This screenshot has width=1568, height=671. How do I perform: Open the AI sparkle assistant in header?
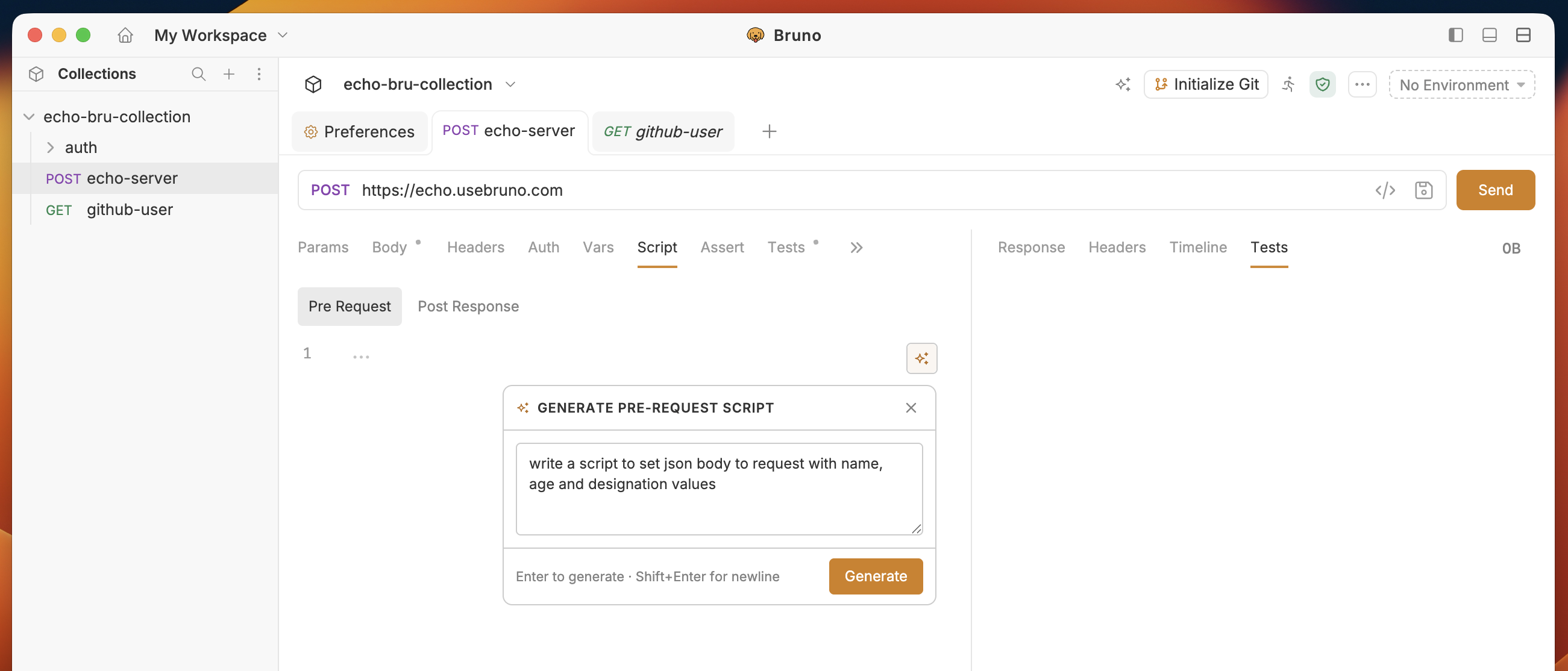[x=1123, y=84]
